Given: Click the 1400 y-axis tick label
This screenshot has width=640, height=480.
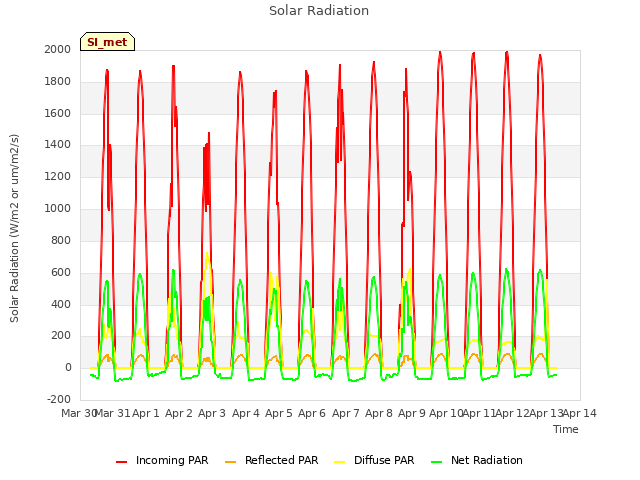Looking at the screenshot, I should tap(58, 144).
